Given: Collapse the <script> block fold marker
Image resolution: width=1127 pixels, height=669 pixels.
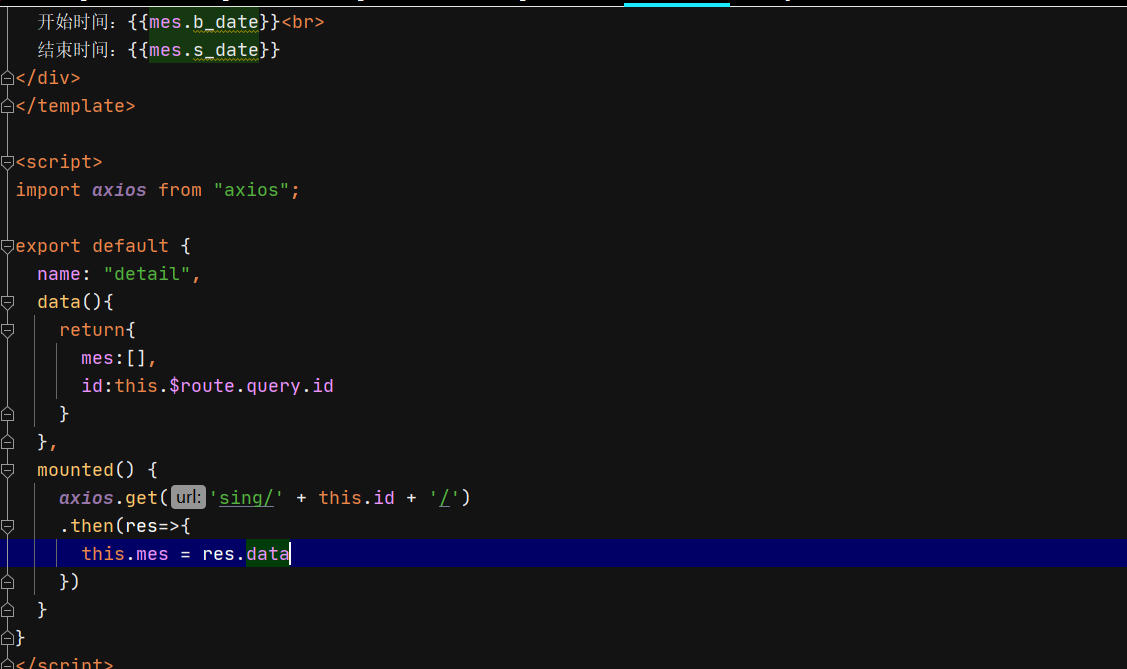Looking at the screenshot, I should (7, 162).
